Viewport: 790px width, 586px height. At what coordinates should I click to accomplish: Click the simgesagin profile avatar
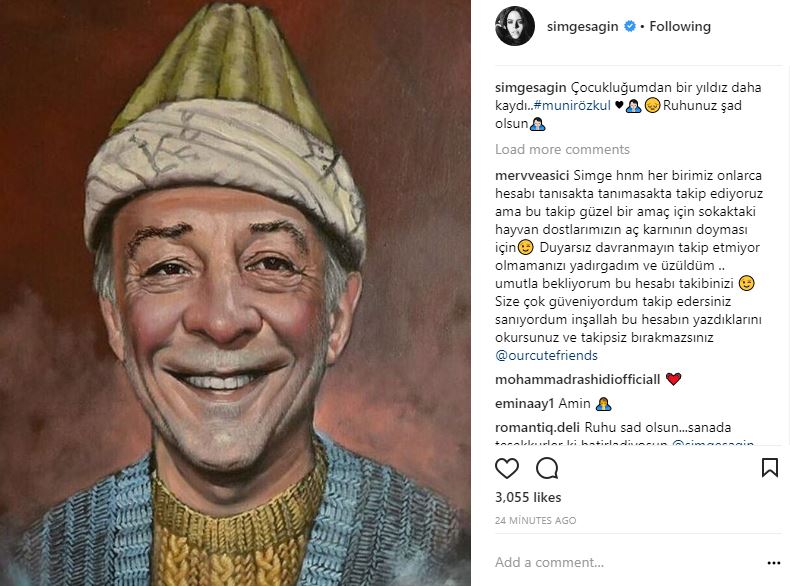[x=515, y=27]
